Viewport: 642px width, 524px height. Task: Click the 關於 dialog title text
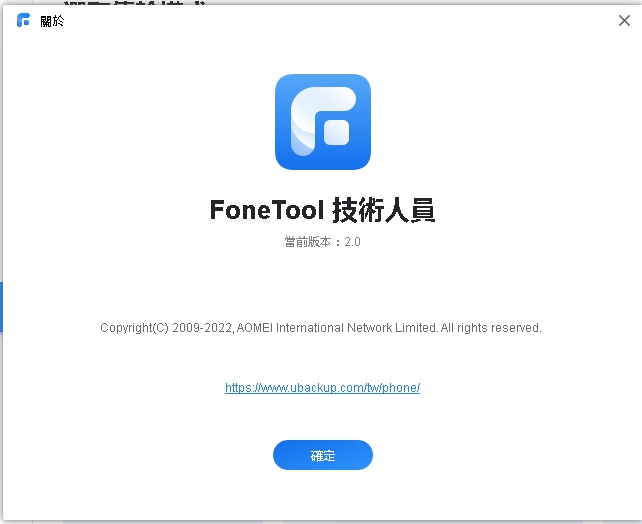click(52, 21)
